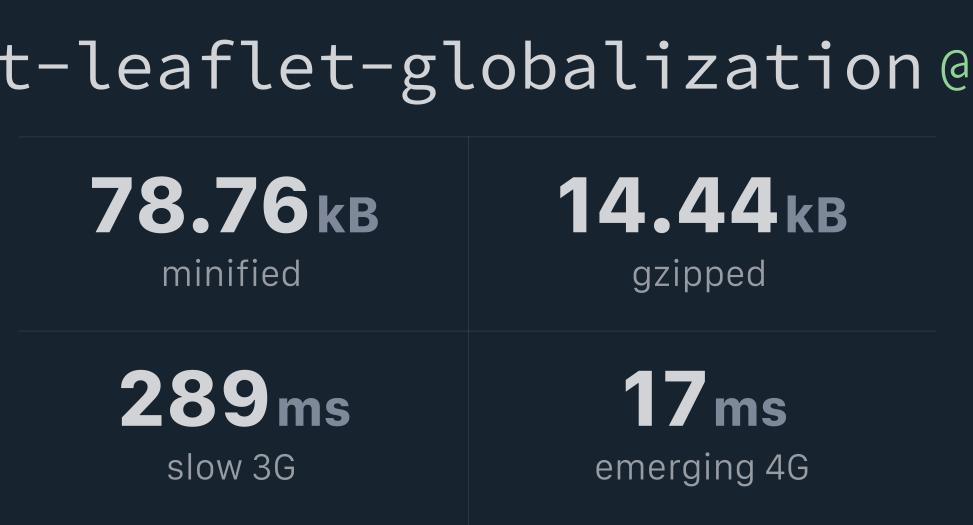973x525 pixels.
Task: Click the ms unit beside 289
Action: tap(314, 409)
